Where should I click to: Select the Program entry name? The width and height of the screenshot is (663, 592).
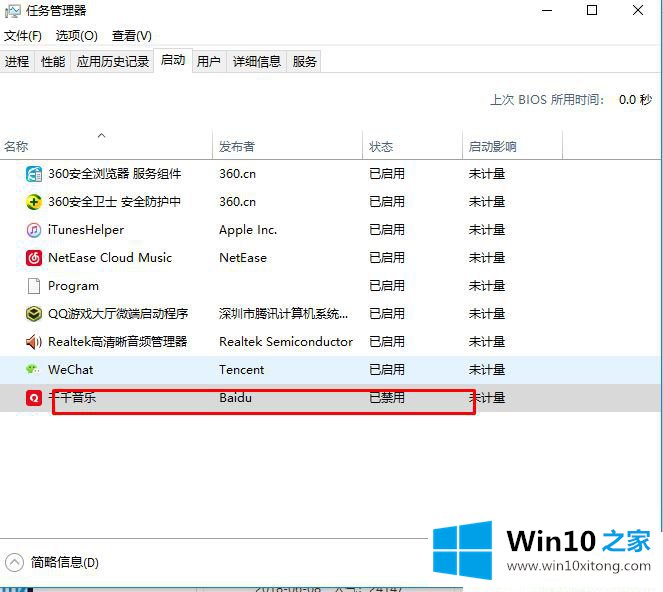pyautogui.click(x=74, y=286)
